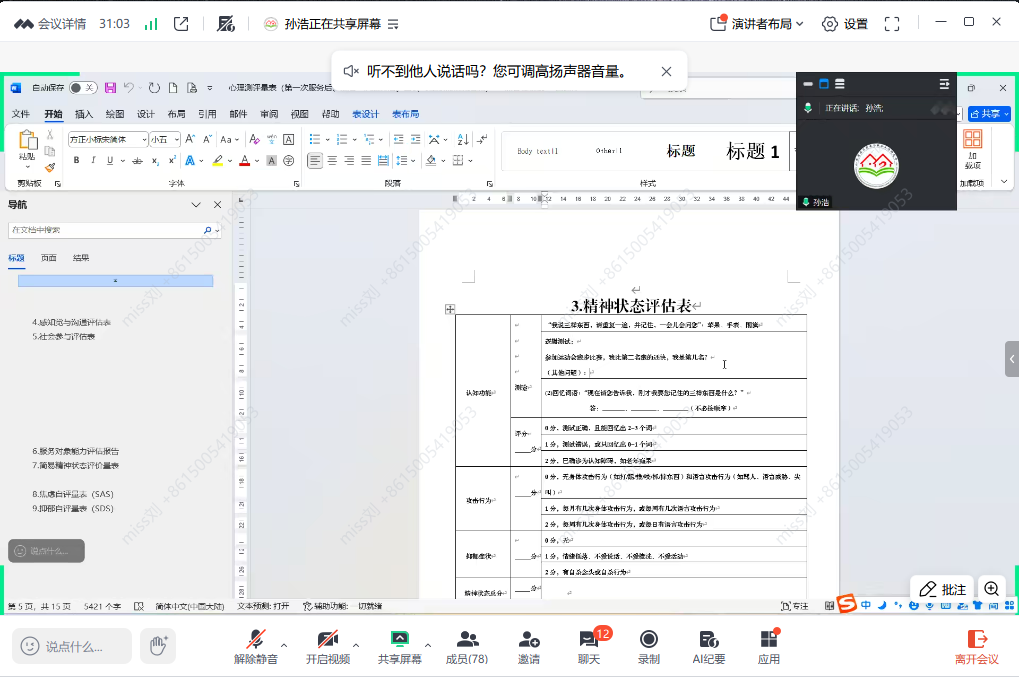Toggle bold formatting

[x=77, y=160]
